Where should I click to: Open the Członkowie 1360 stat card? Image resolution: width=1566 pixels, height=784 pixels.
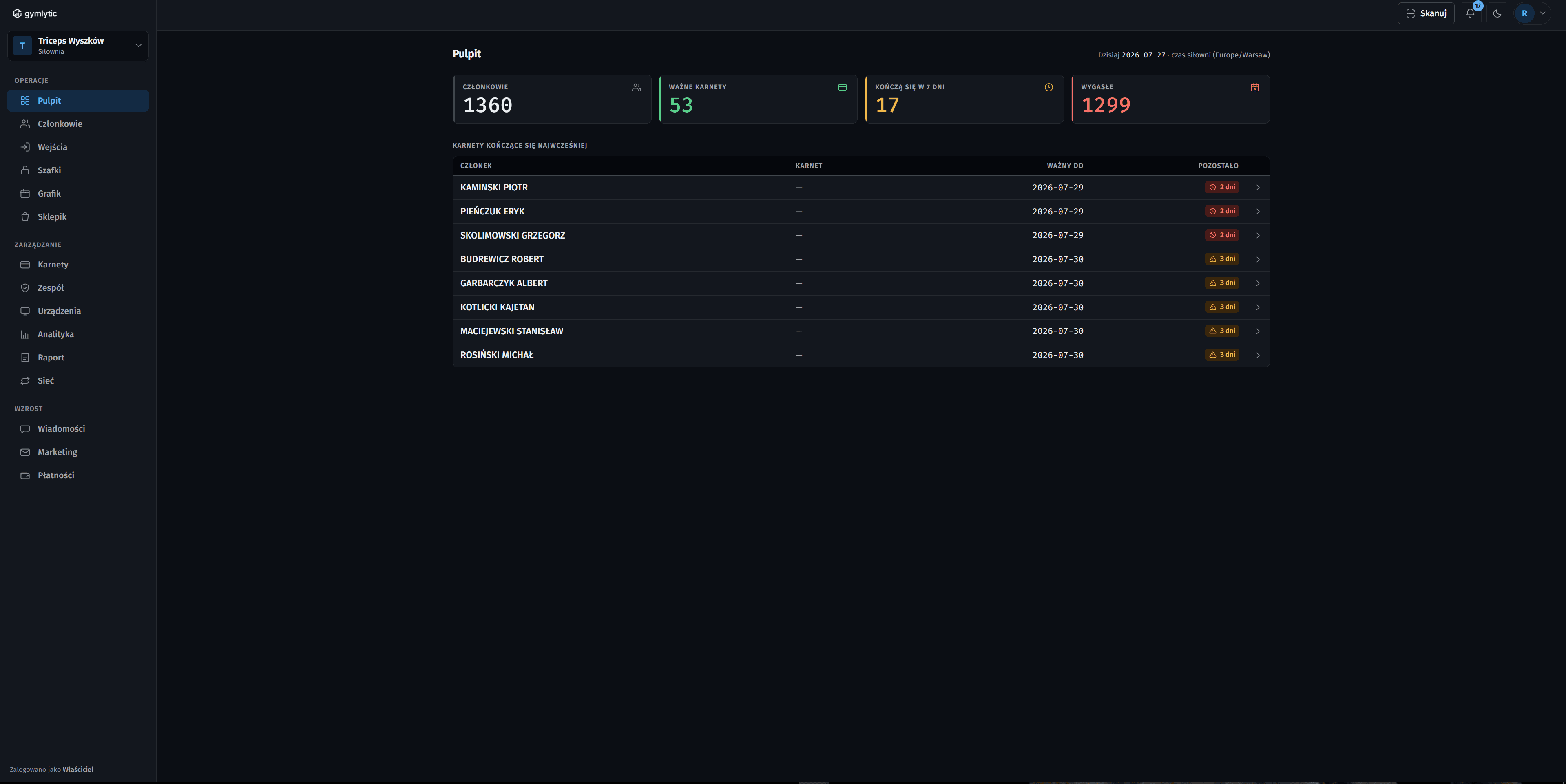552,99
